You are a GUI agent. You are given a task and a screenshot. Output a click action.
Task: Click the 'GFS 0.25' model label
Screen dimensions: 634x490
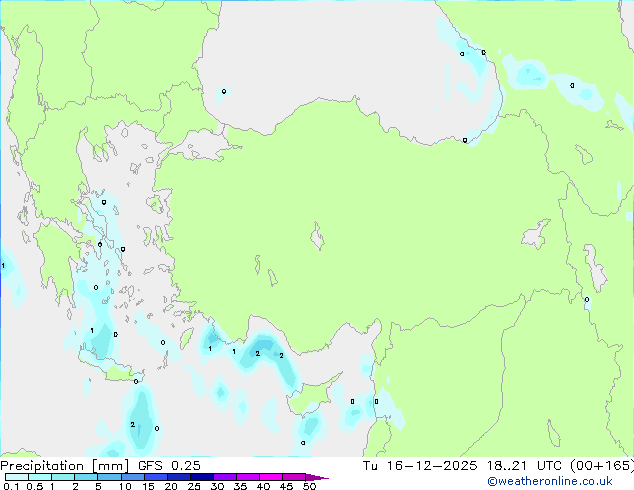click(x=169, y=466)
